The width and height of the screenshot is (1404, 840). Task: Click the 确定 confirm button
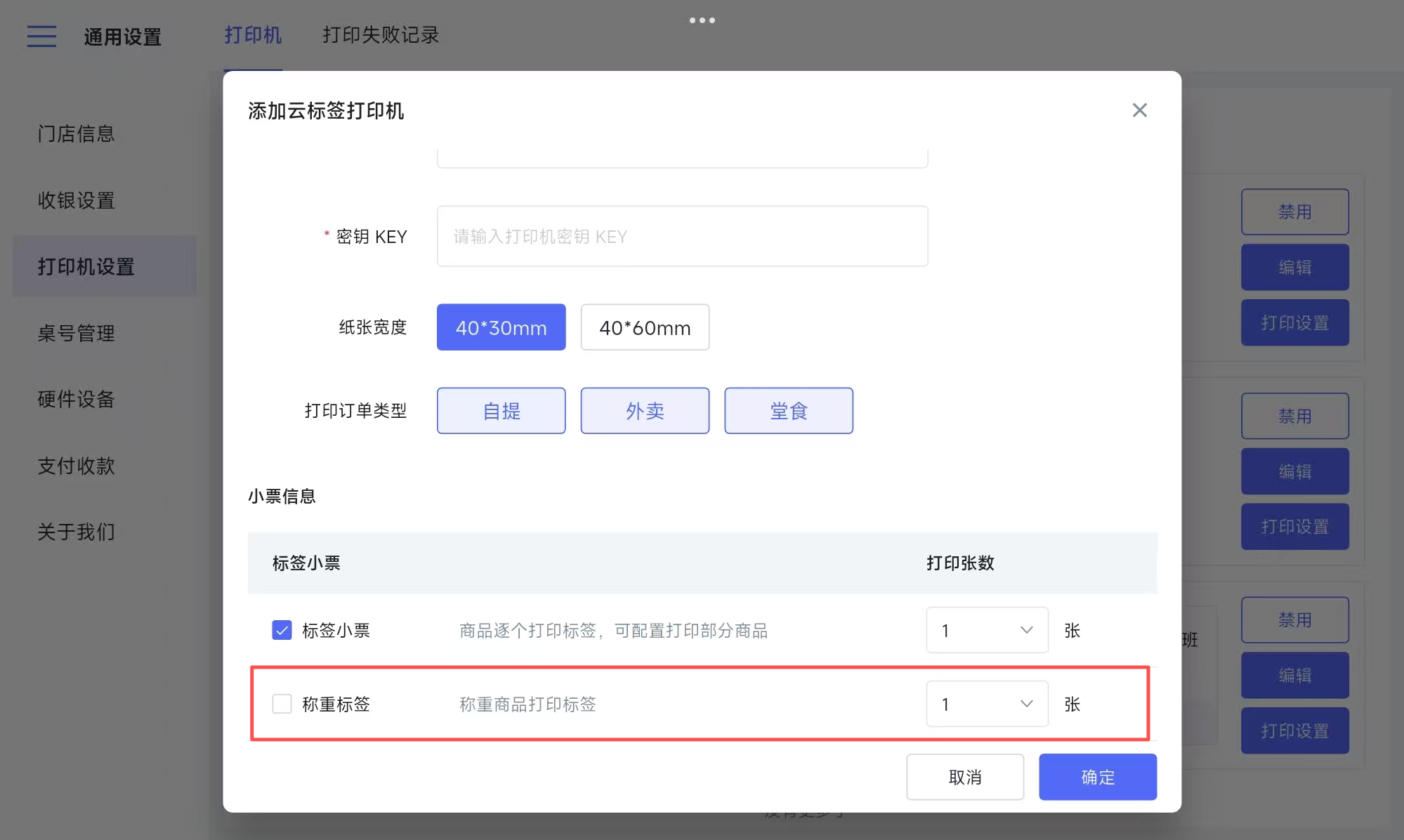coord(1097,777)
